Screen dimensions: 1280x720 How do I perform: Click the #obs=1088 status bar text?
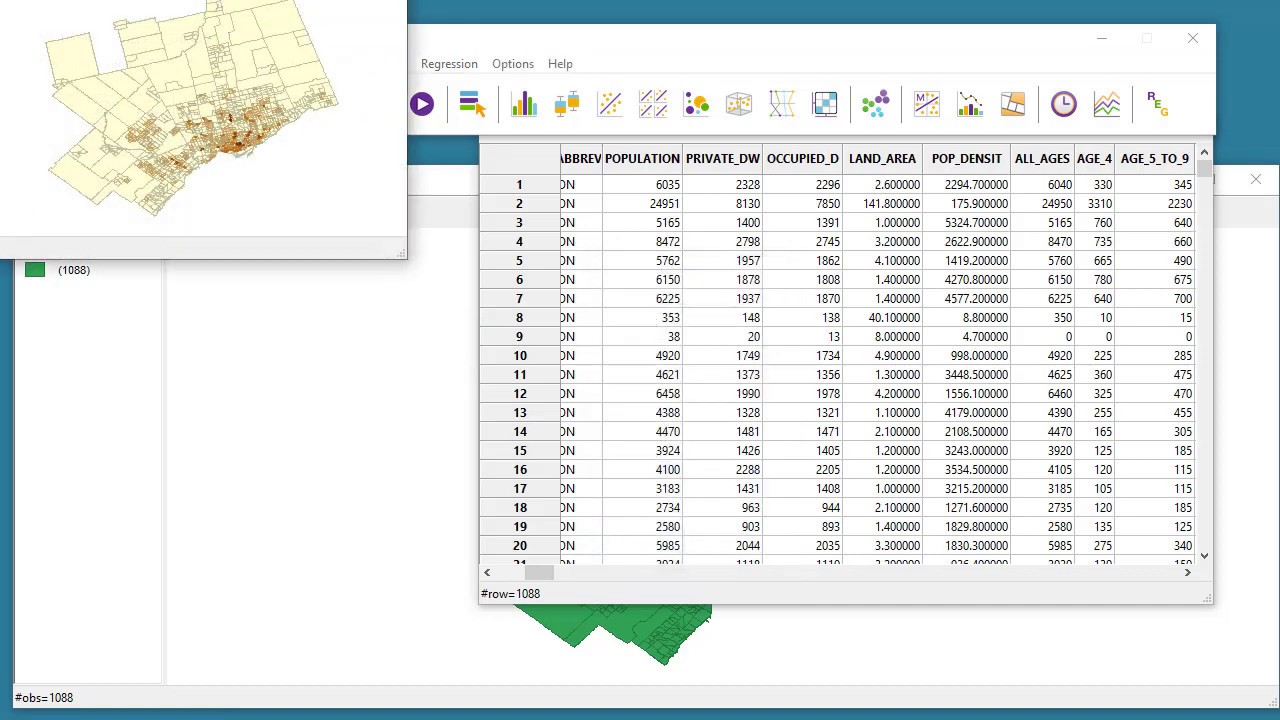(44, 698)
